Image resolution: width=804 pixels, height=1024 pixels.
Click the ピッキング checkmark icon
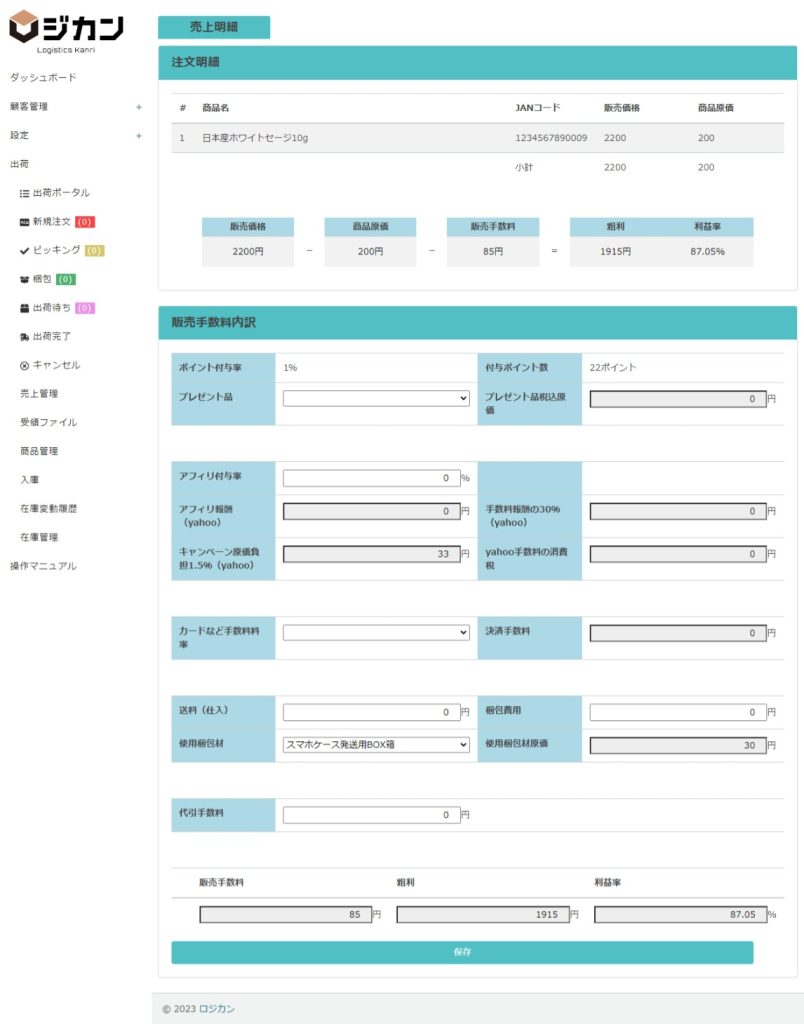click(24, 250)
